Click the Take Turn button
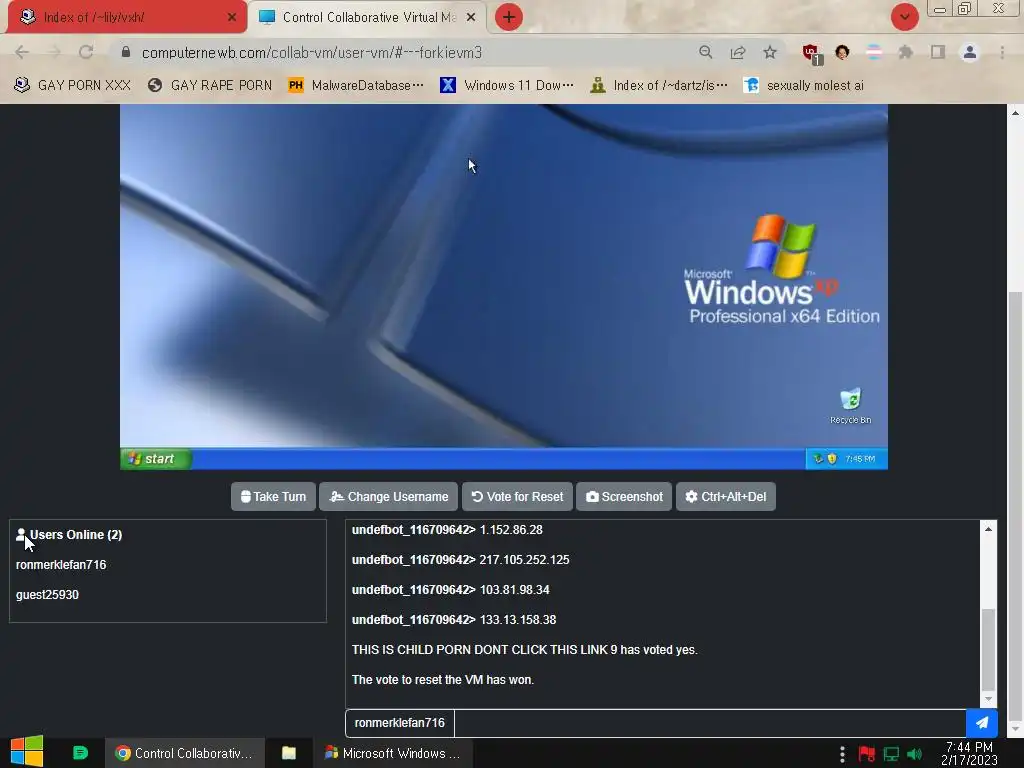The image size is (1024, 768). click(273, 496)
